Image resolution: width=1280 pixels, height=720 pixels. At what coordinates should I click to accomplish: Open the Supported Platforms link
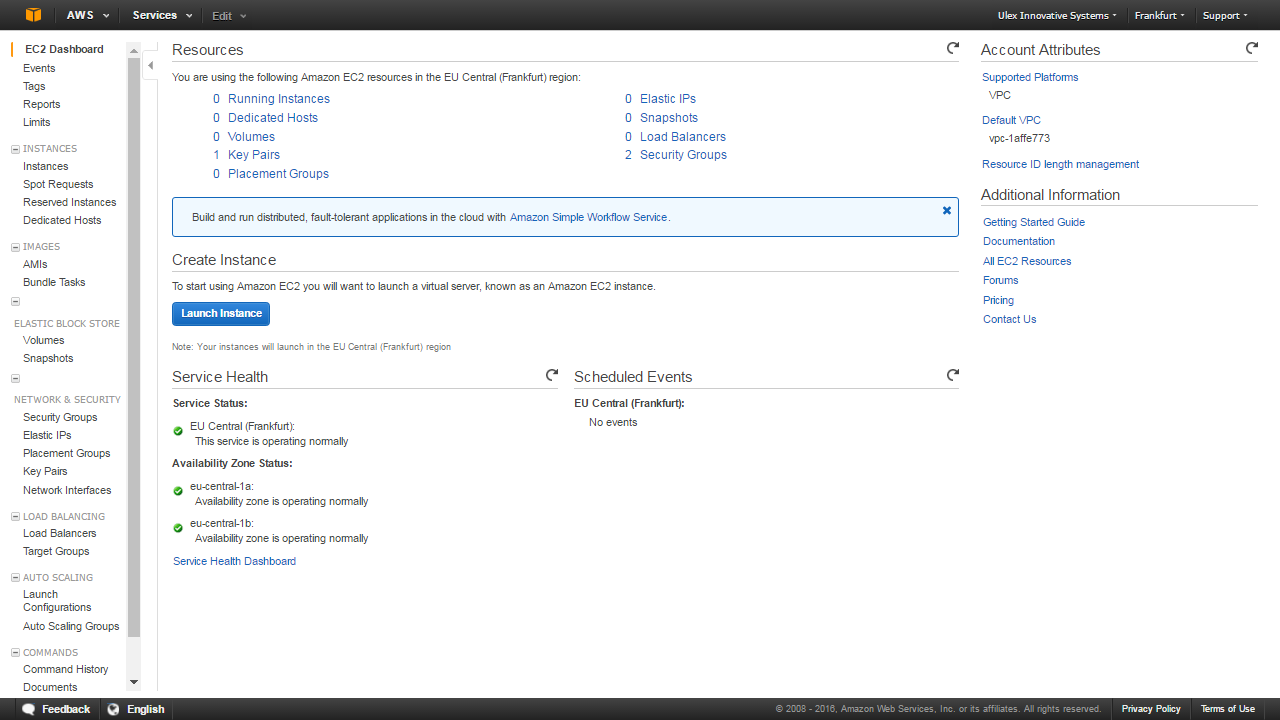1030,77
